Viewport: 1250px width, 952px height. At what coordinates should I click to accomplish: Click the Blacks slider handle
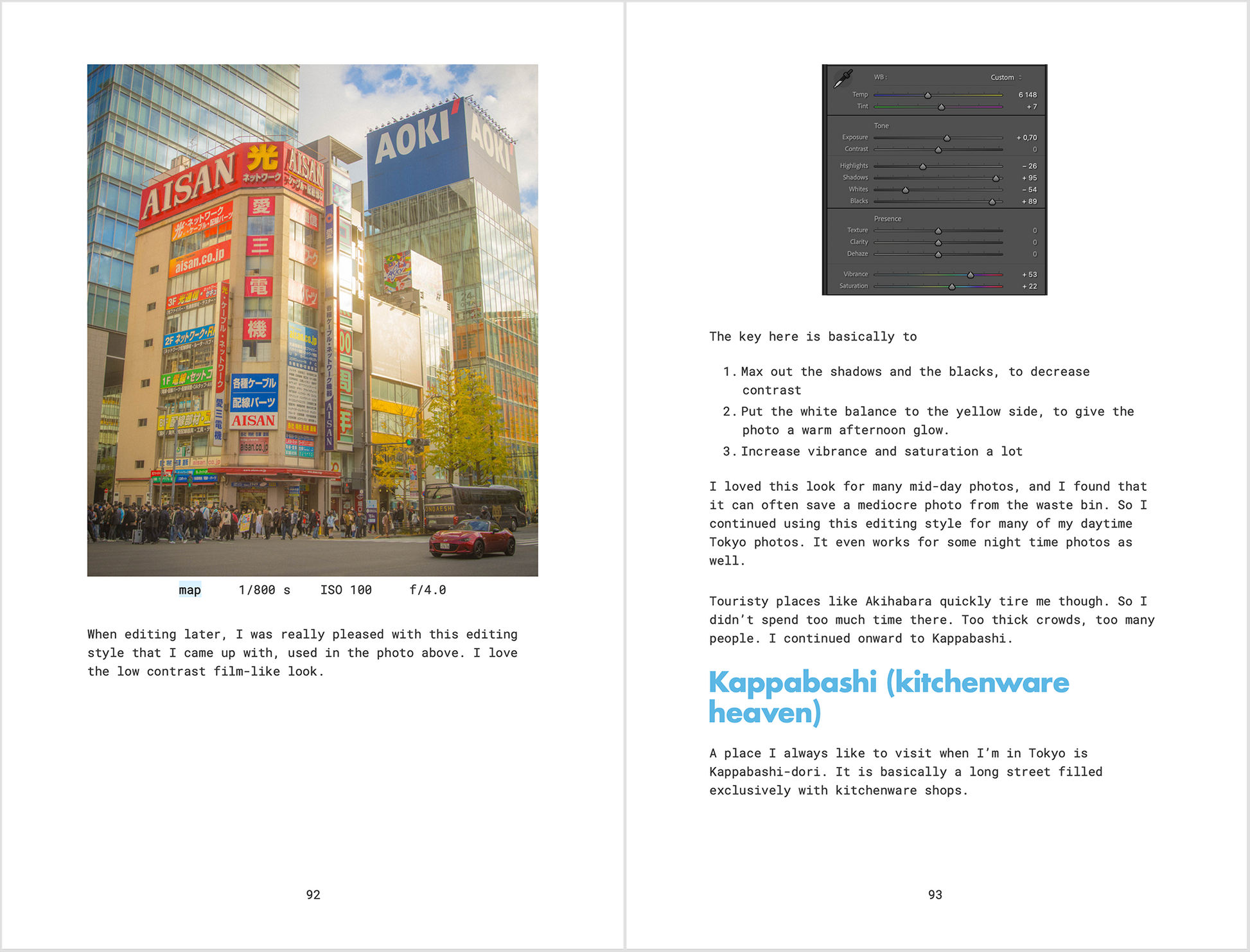click(992, 202)
